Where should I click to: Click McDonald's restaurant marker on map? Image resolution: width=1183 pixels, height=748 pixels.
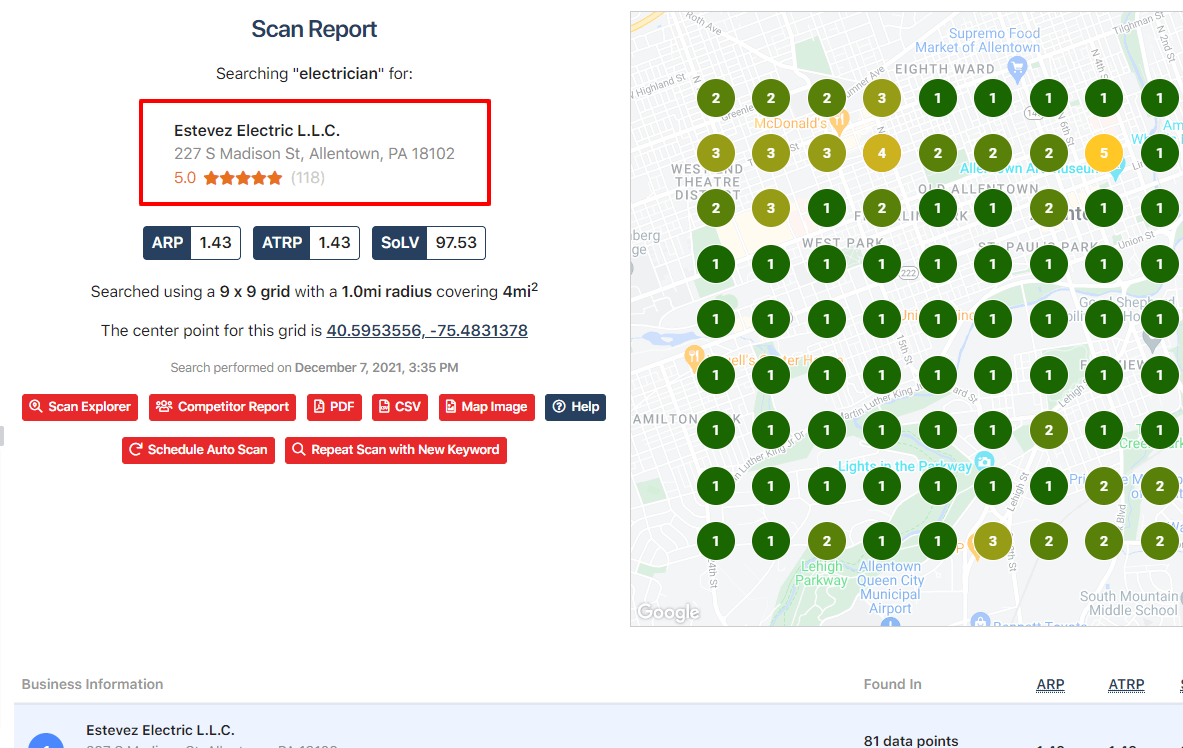tap(840, 121)
